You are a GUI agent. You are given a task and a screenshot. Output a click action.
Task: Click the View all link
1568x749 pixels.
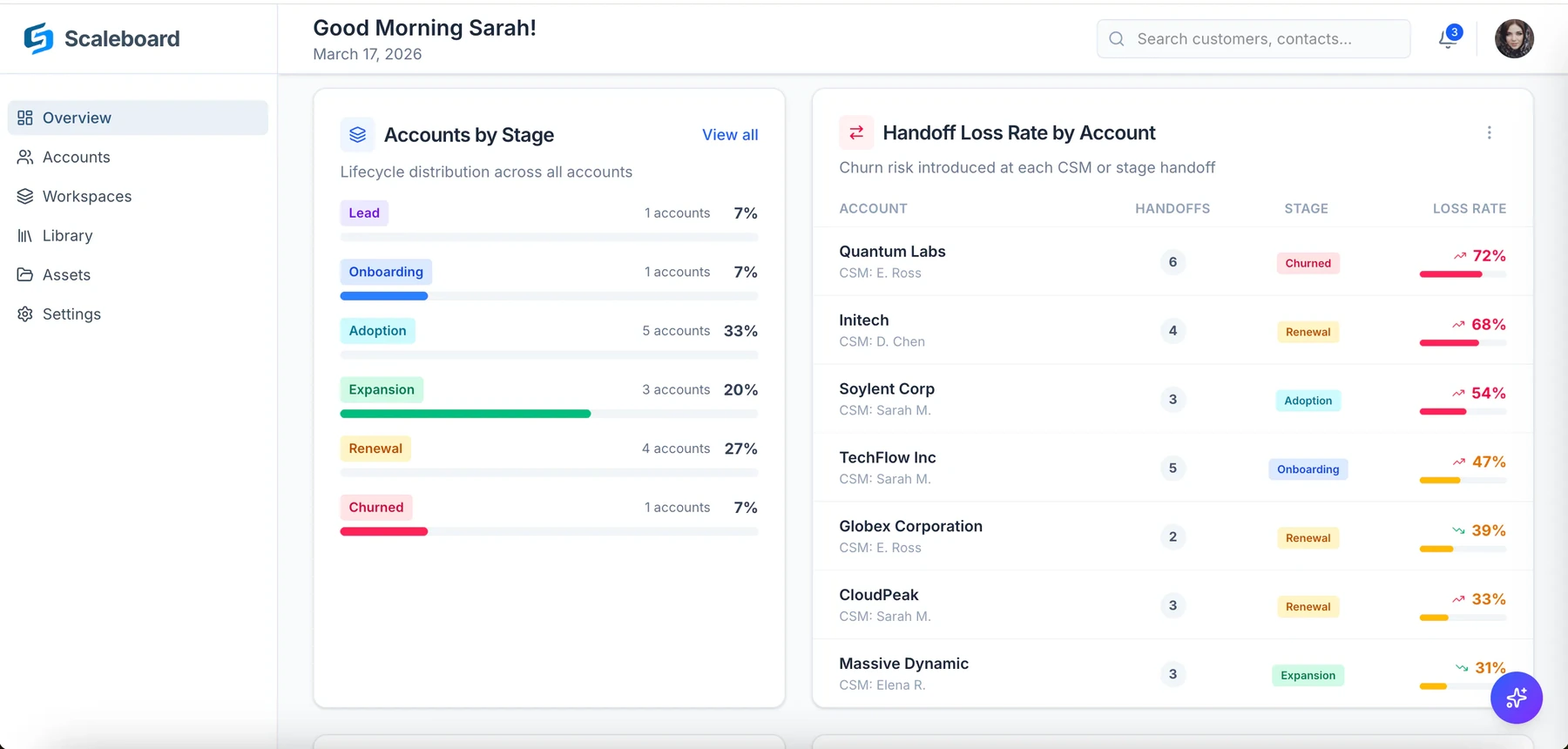click(730, 135)
